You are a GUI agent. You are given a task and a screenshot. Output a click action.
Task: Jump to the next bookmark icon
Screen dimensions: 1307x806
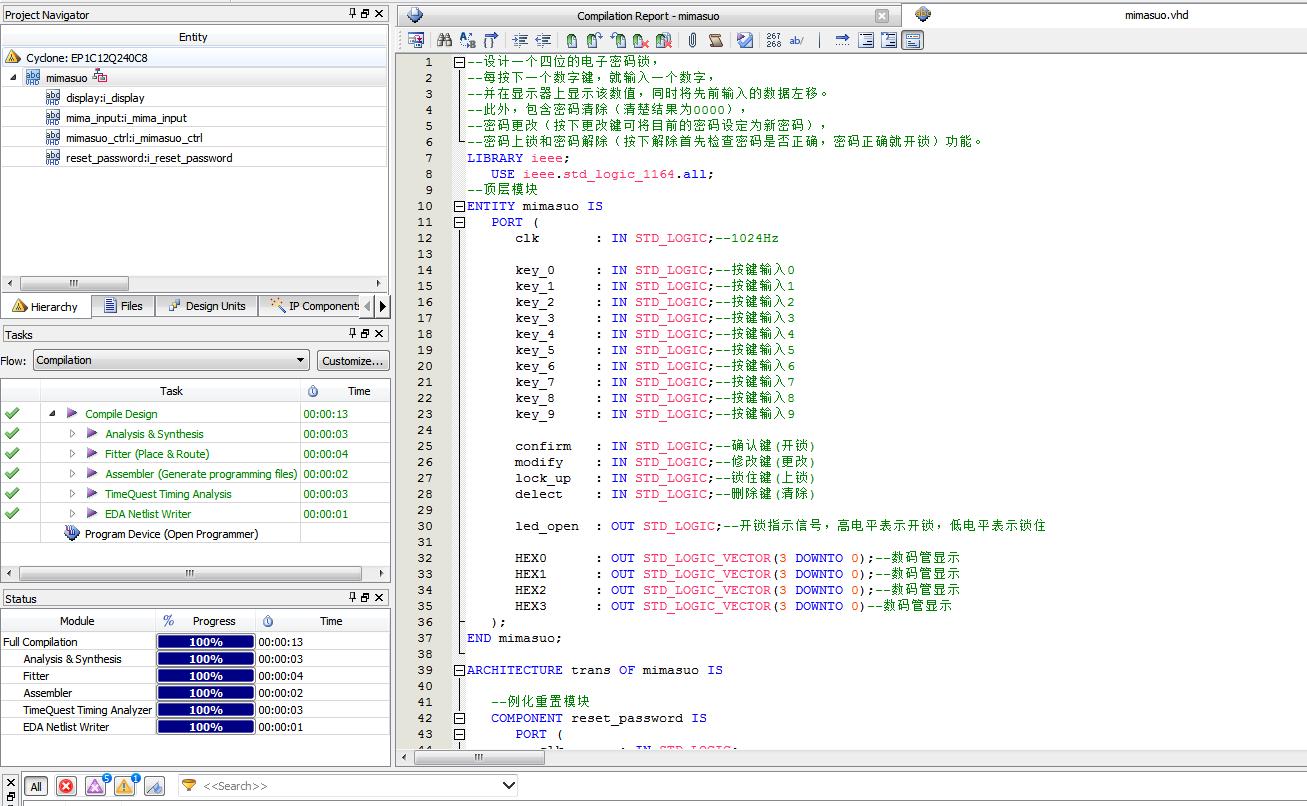pos(595,40)
